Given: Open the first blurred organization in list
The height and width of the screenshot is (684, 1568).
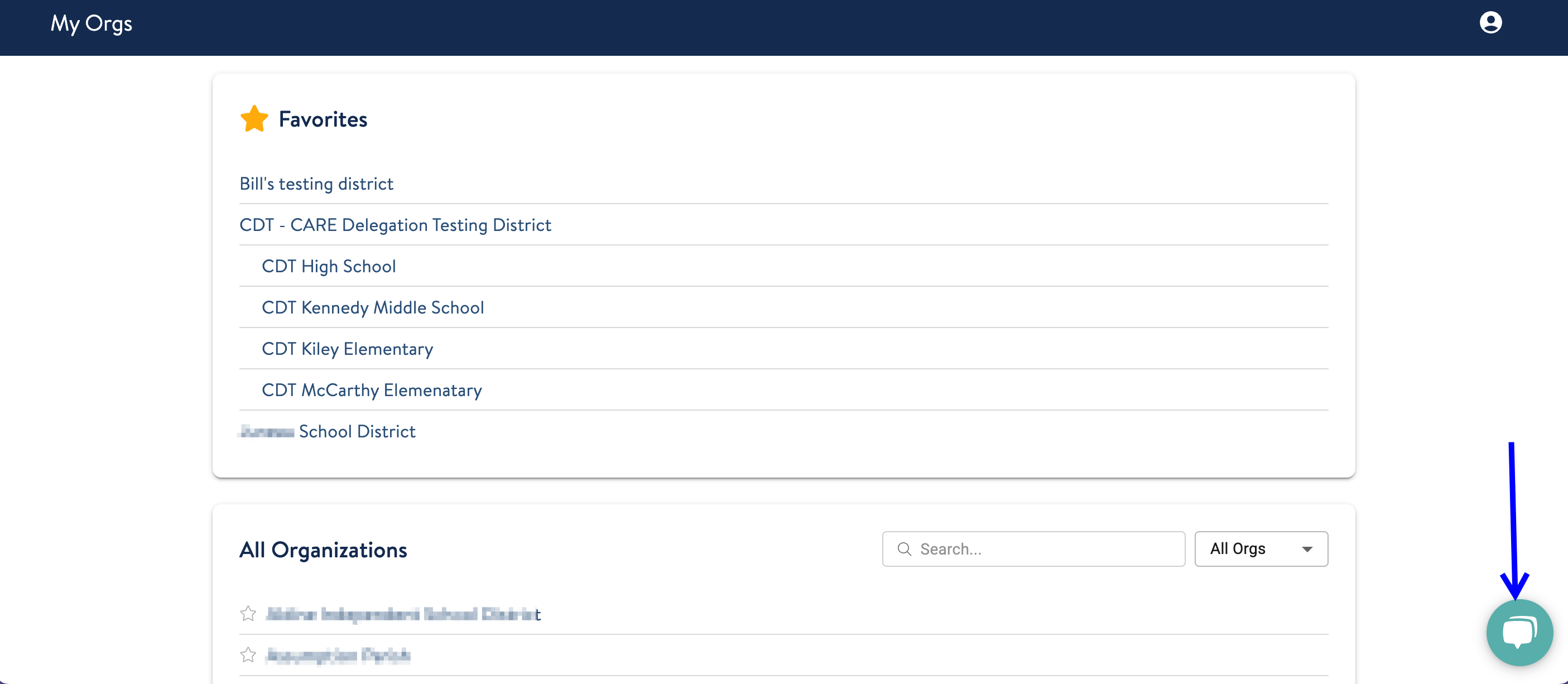Looking at the screenshot, I should pos(403,614).
